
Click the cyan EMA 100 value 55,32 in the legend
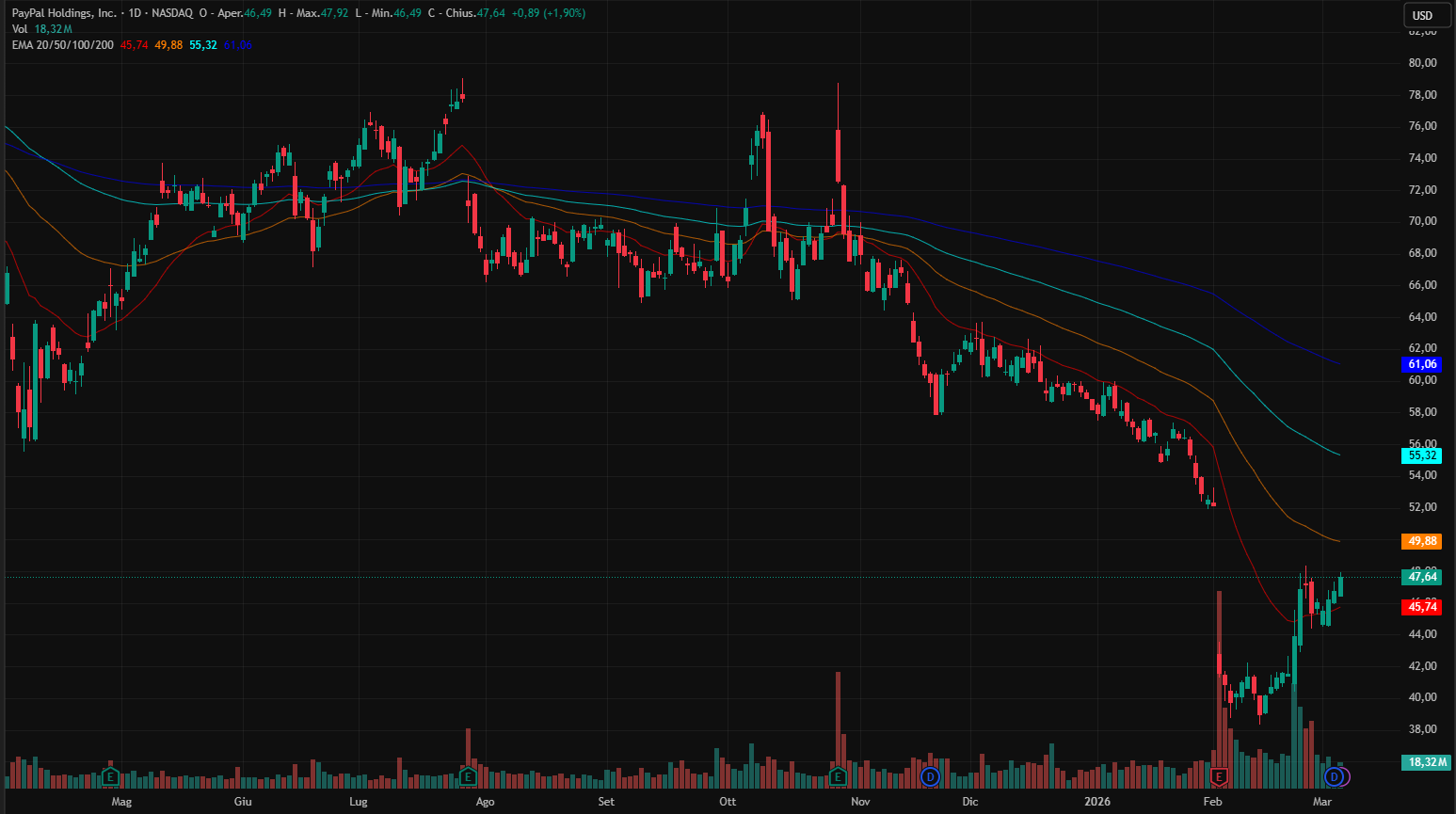(x=203, y=45)
